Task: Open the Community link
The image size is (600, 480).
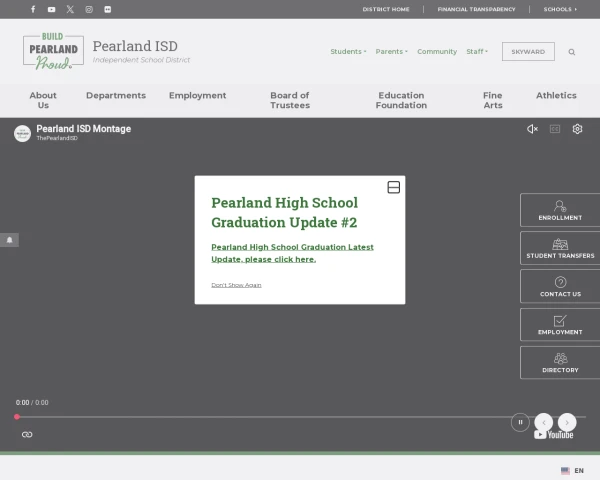Action: pyautogui.click(x=437, y=52)
